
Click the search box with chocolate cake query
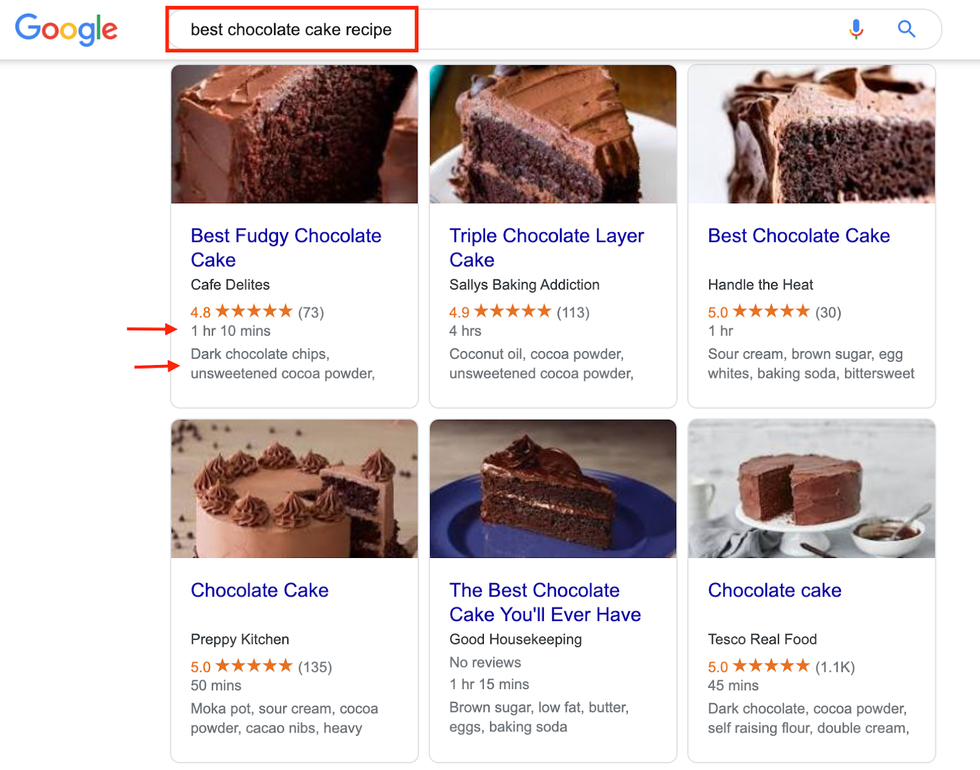click(500, 30)
